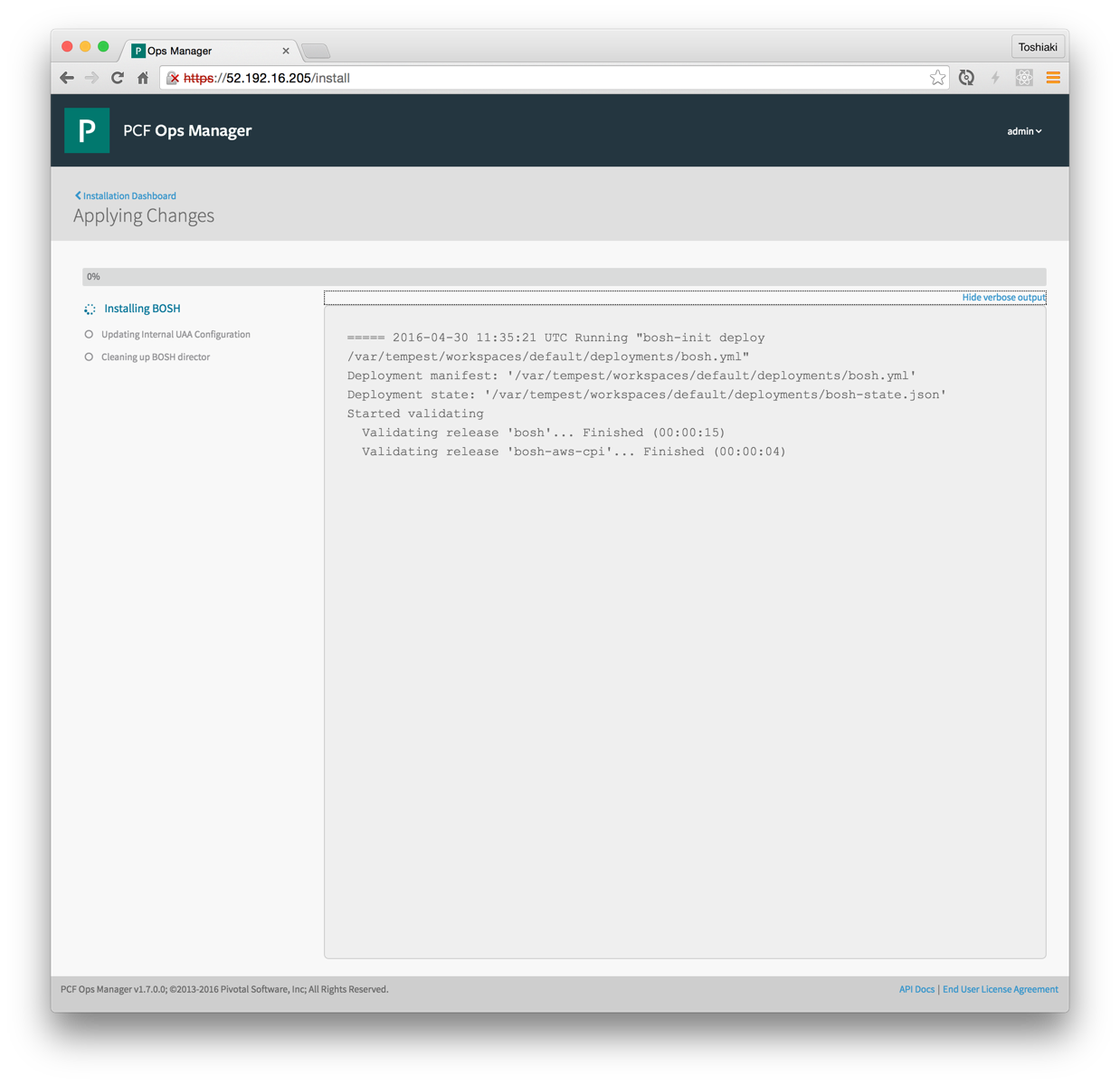Click the React devtools extension icon
The width and height of the screenshot is (1120, 1085).
click(x=1024, y=78)
